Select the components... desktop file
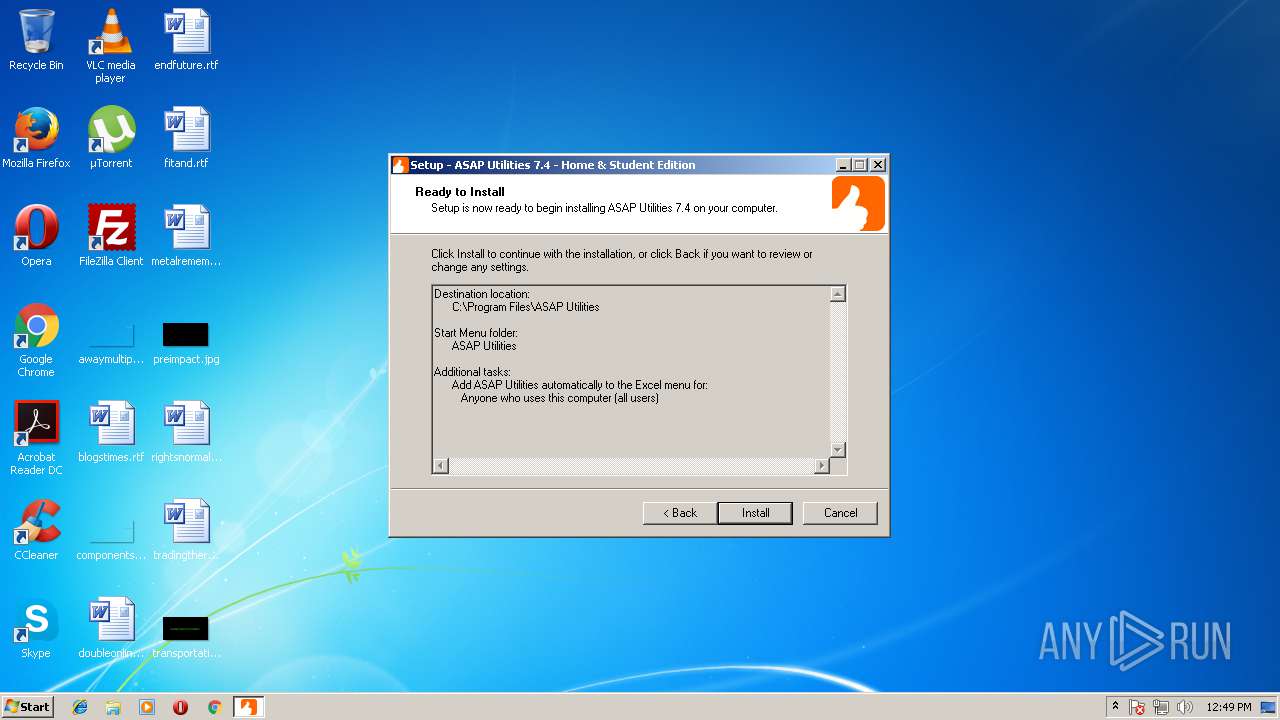The image size is (1280, 720). pos(111,538)
